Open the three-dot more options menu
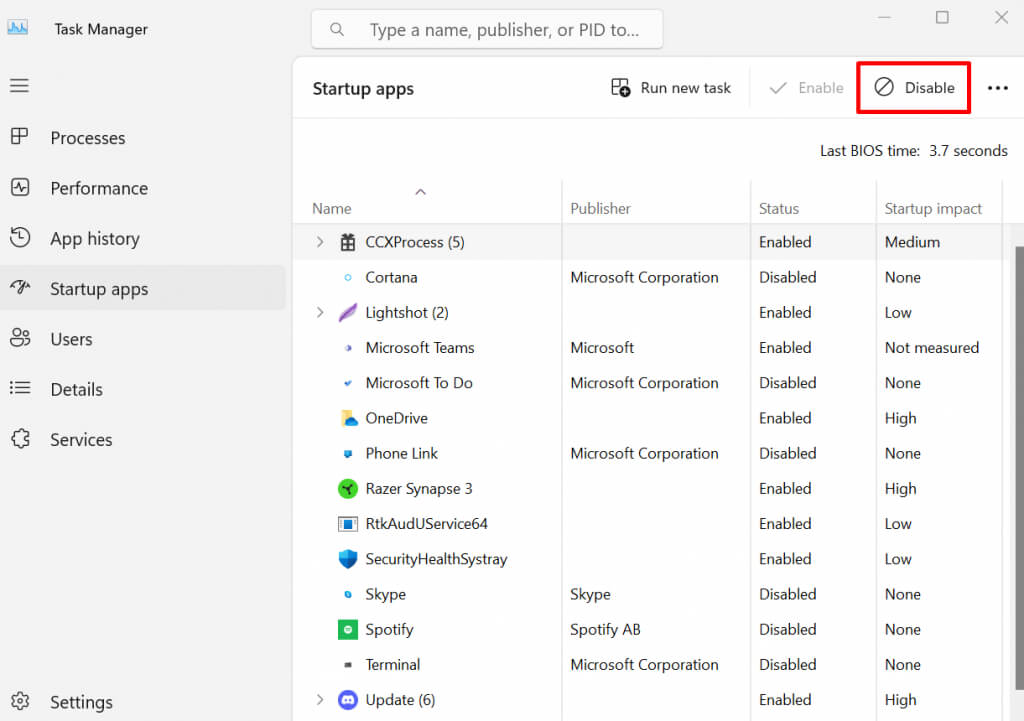 [997, 88]
